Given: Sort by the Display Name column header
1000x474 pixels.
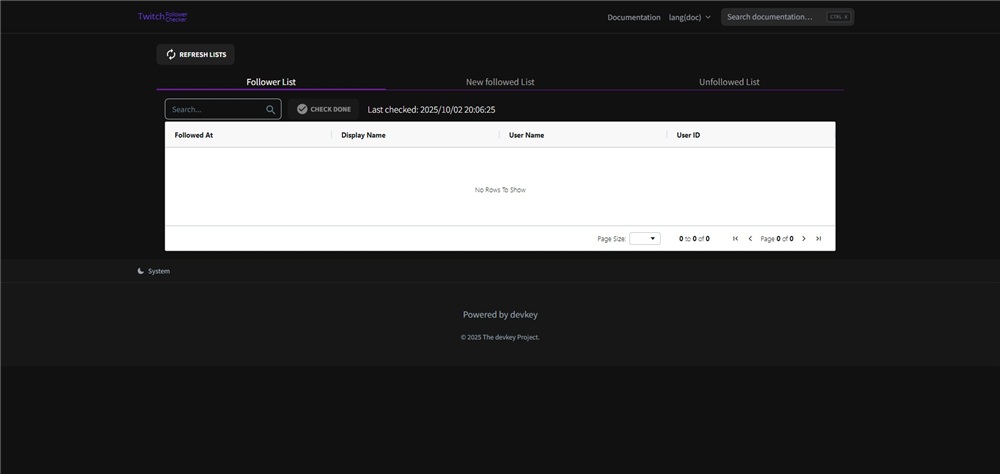Looking at the screenshot, I should click(363, 135).
